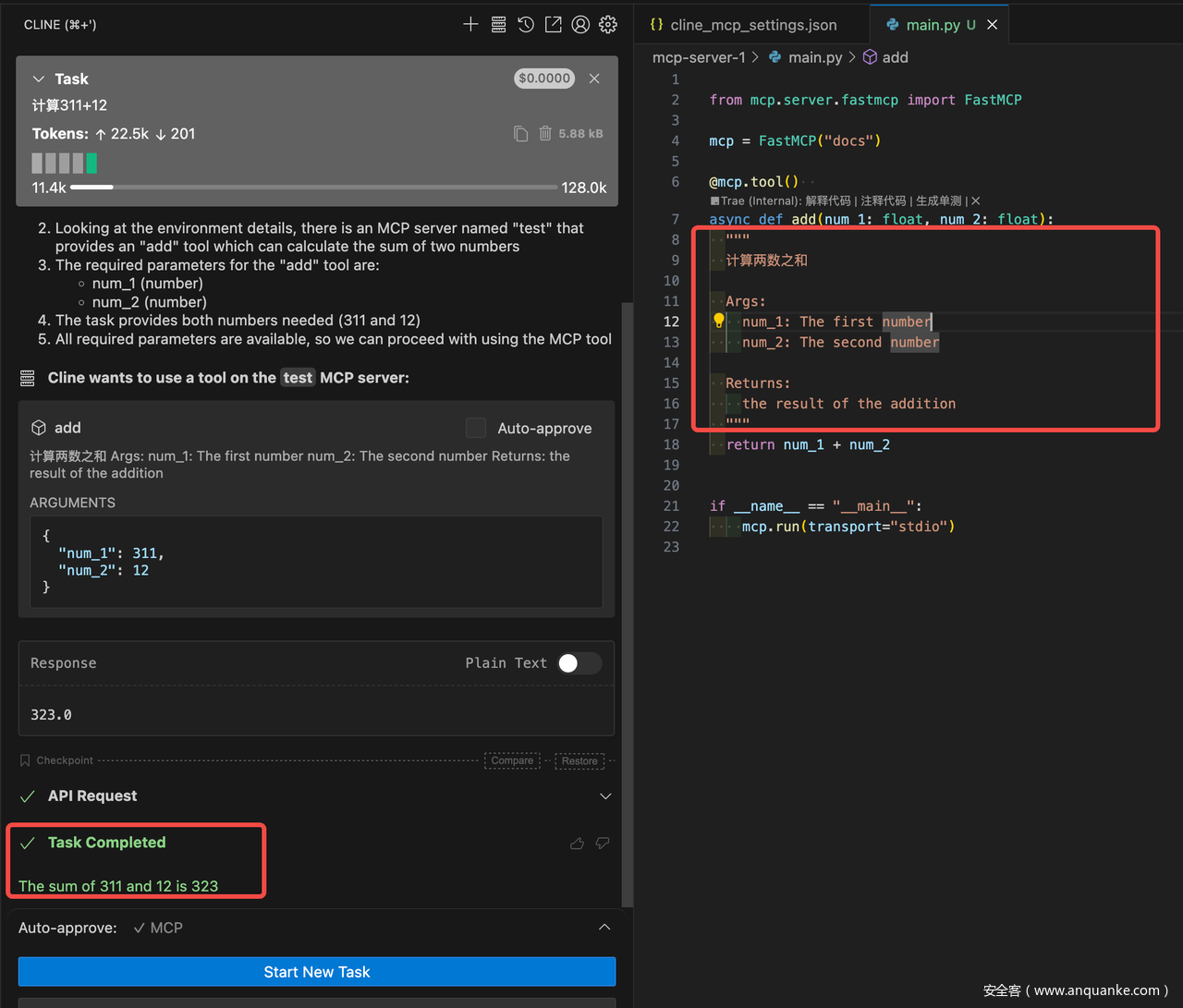Image resolution: width=1183 pixels, height=1008 pixels.
Task: Open the task history clock icon
Action: point(526,25)
